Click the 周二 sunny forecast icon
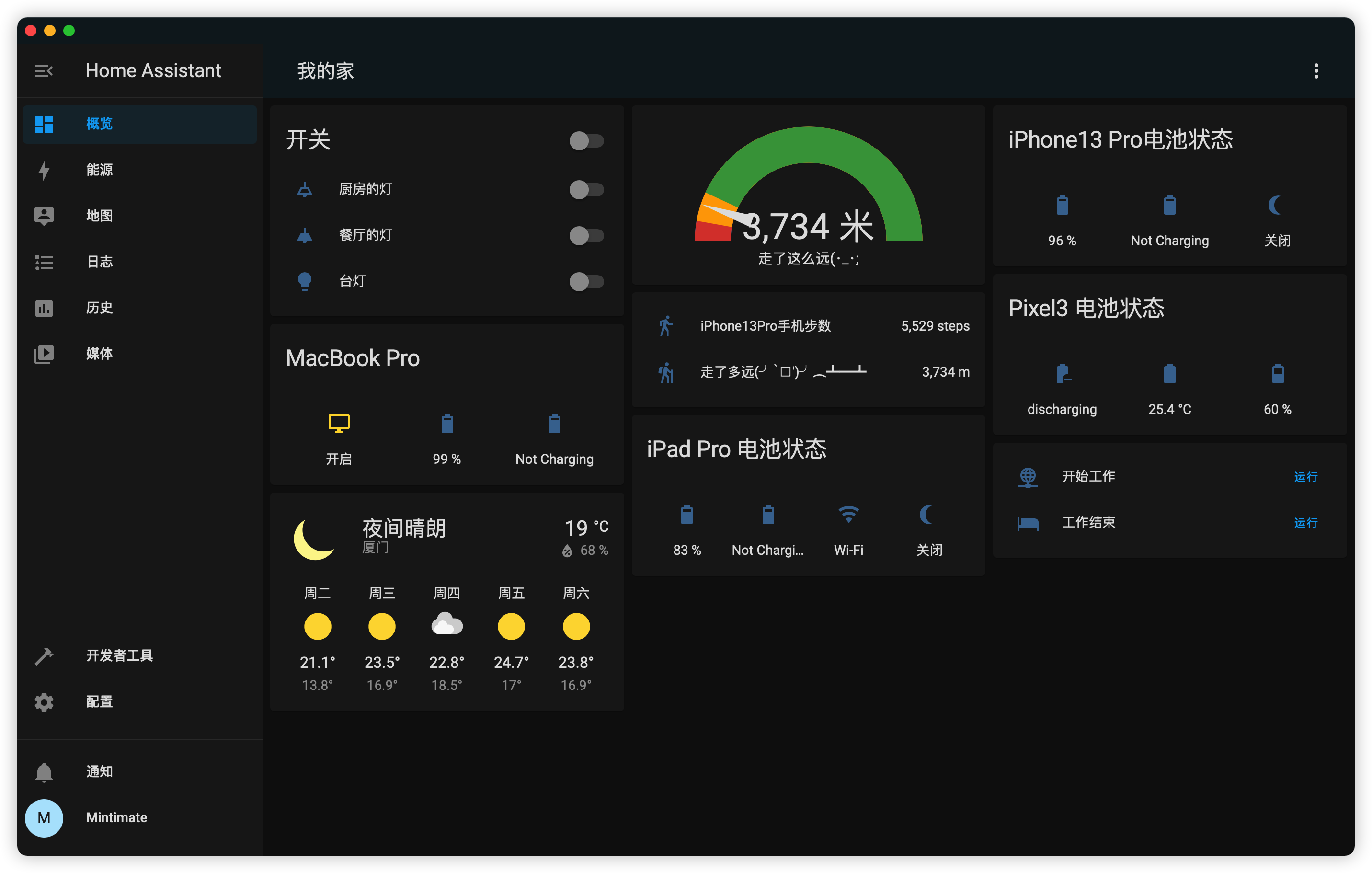 coord(317,626)
